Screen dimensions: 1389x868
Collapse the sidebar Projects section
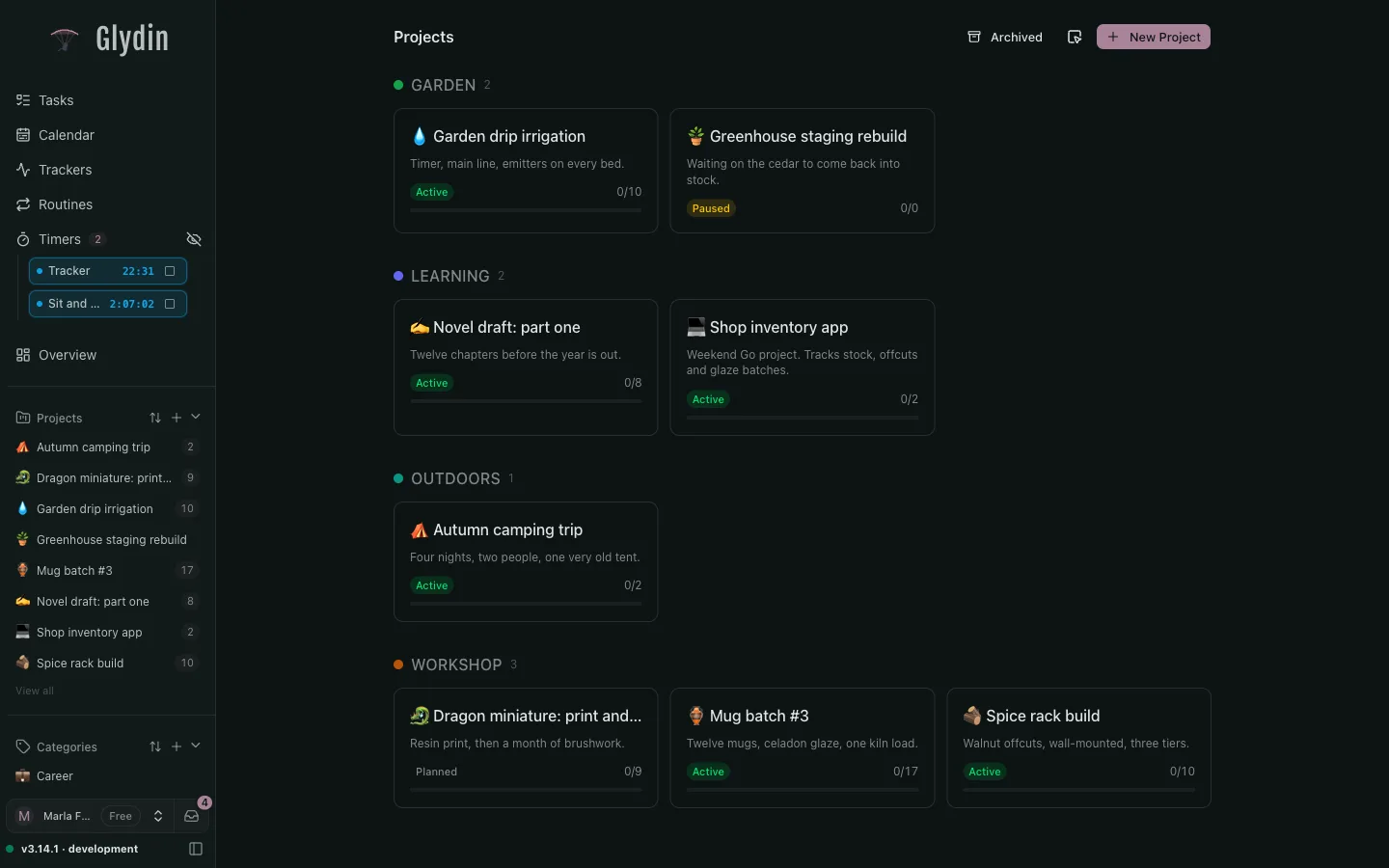[196, 417]
